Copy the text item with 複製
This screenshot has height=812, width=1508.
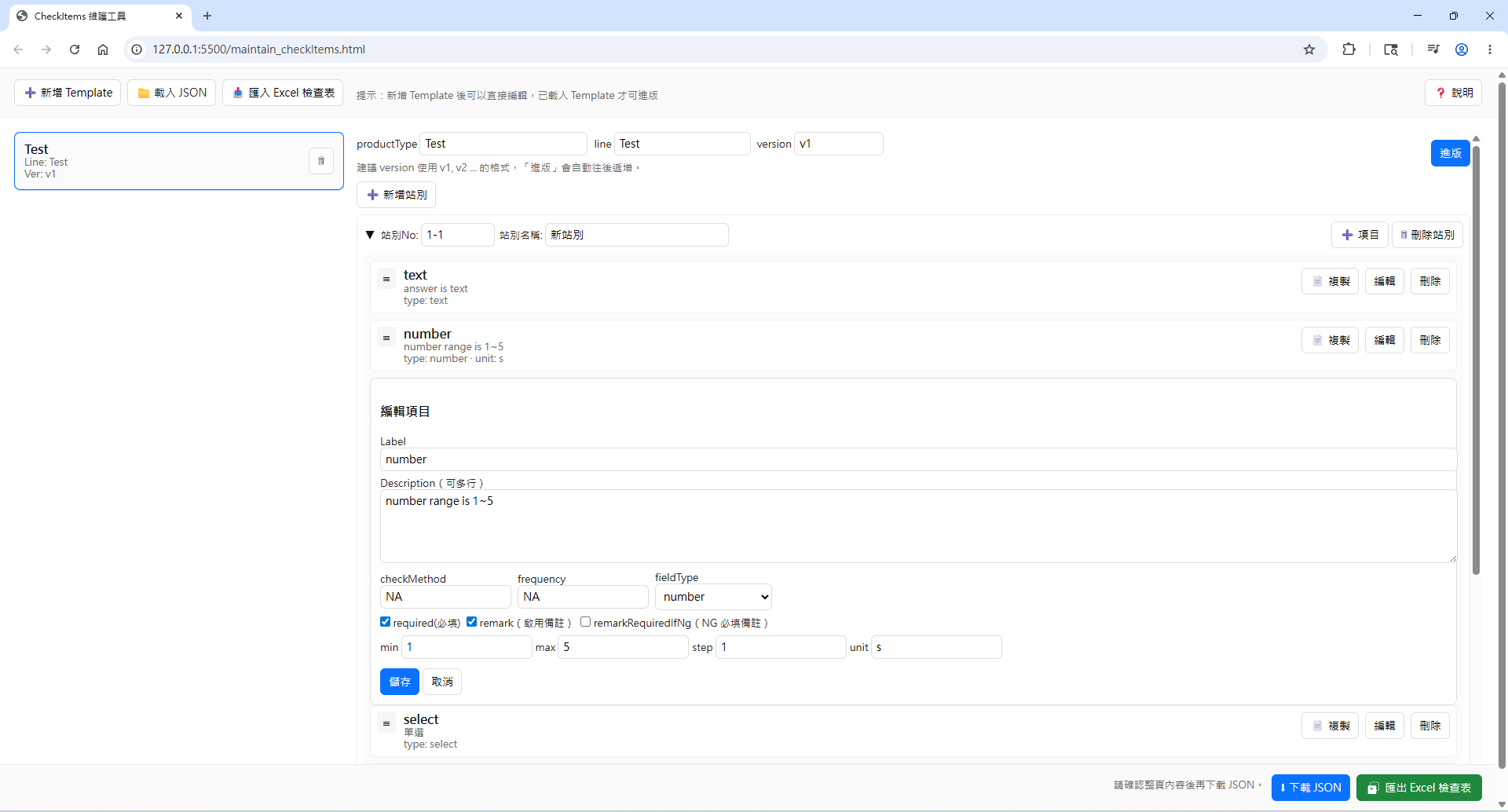pyautogui.click(x=1330, y=281)
